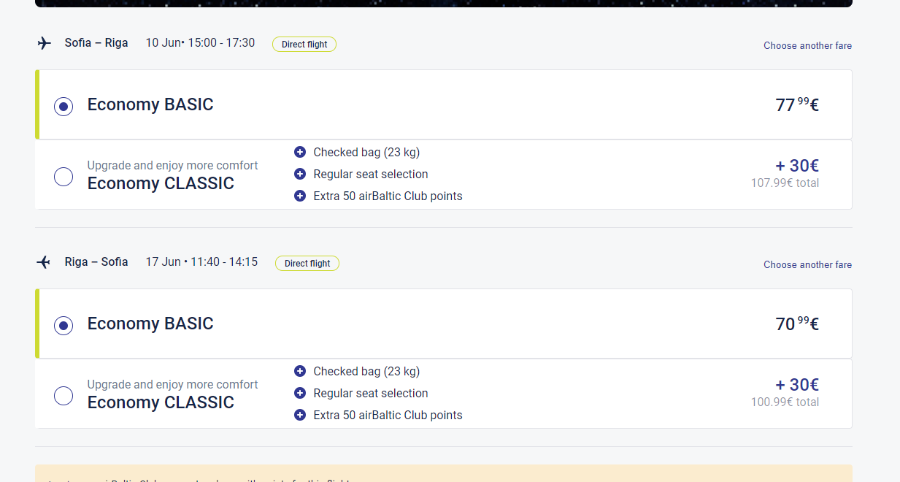Image resolution: width=900 pixels, height=482 pixels.
Task: Click the + 30€ upgrade price with 107.99€ total
Action: coord(797,166)
